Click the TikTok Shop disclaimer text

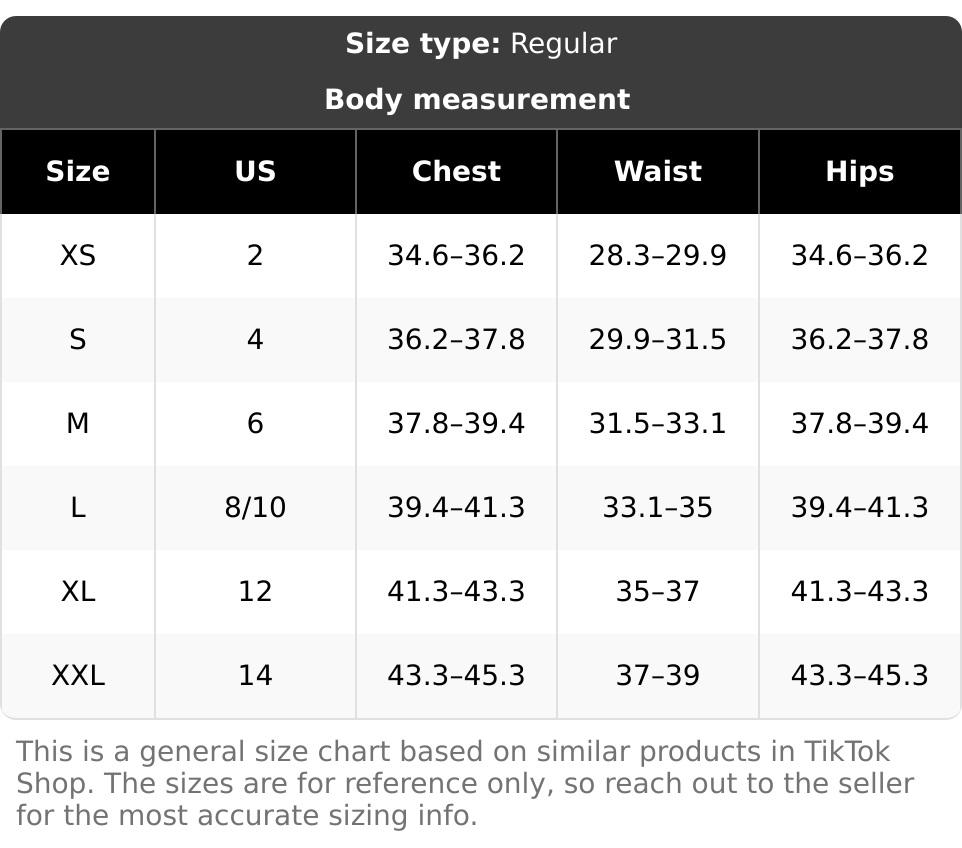point(465,784)
